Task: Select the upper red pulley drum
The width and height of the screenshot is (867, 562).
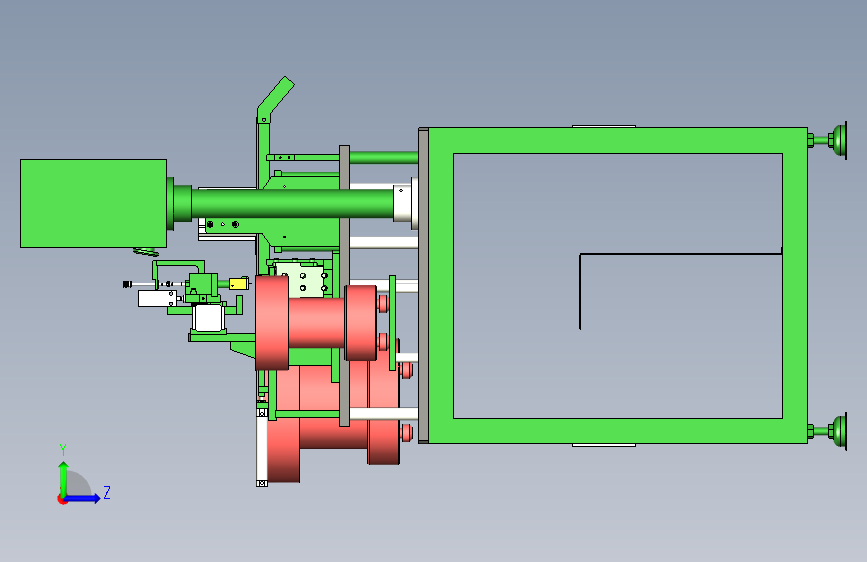Action: 316,323
